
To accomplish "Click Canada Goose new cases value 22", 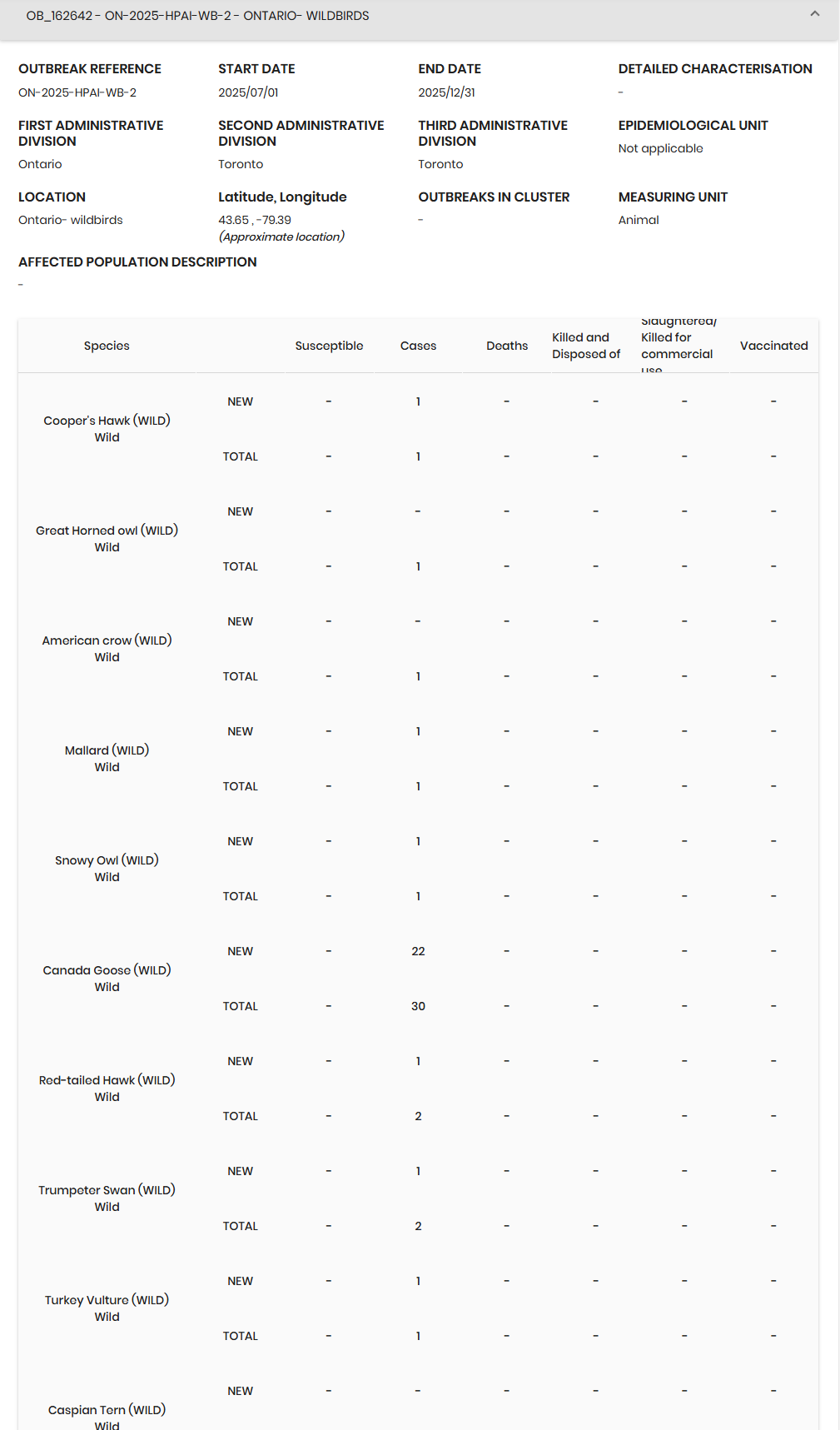I will [418, 951].
